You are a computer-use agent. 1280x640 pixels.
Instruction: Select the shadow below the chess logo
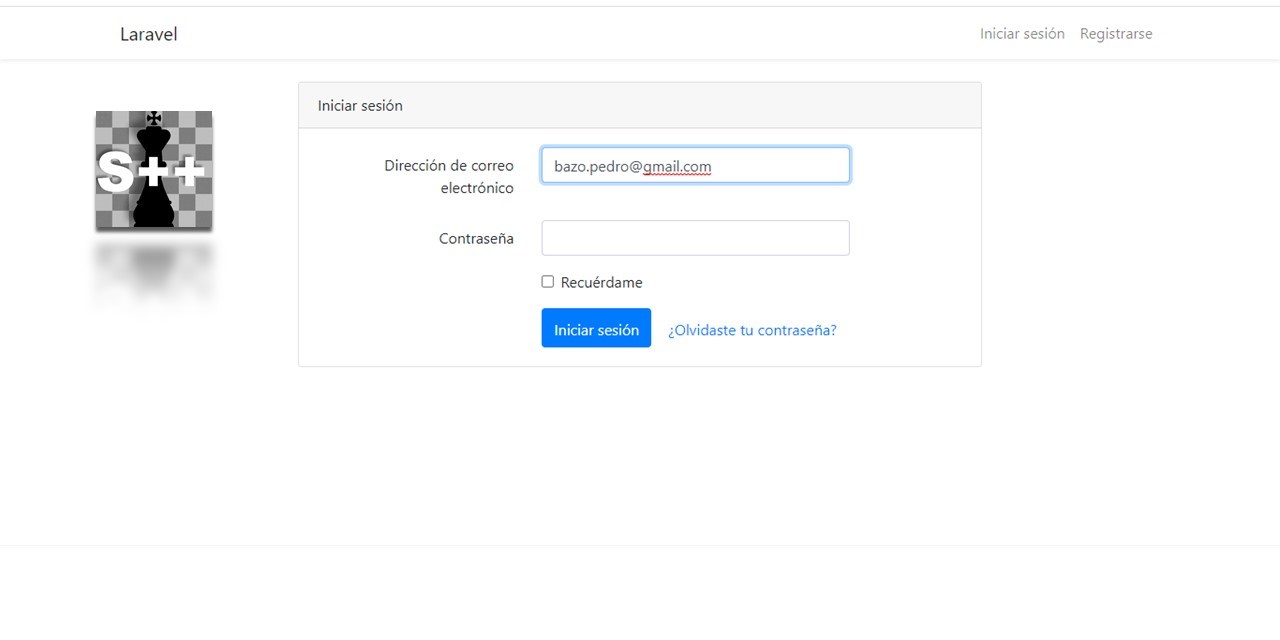153,270
